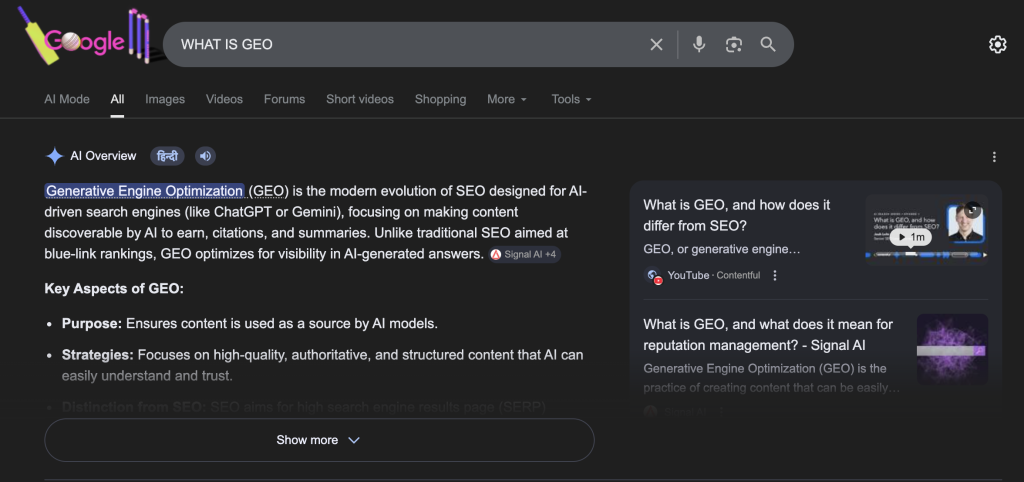The width and height of the screenshot is (1024, 482).
Task: Expand AI Overview with Show more
Action: click(318, 440)
